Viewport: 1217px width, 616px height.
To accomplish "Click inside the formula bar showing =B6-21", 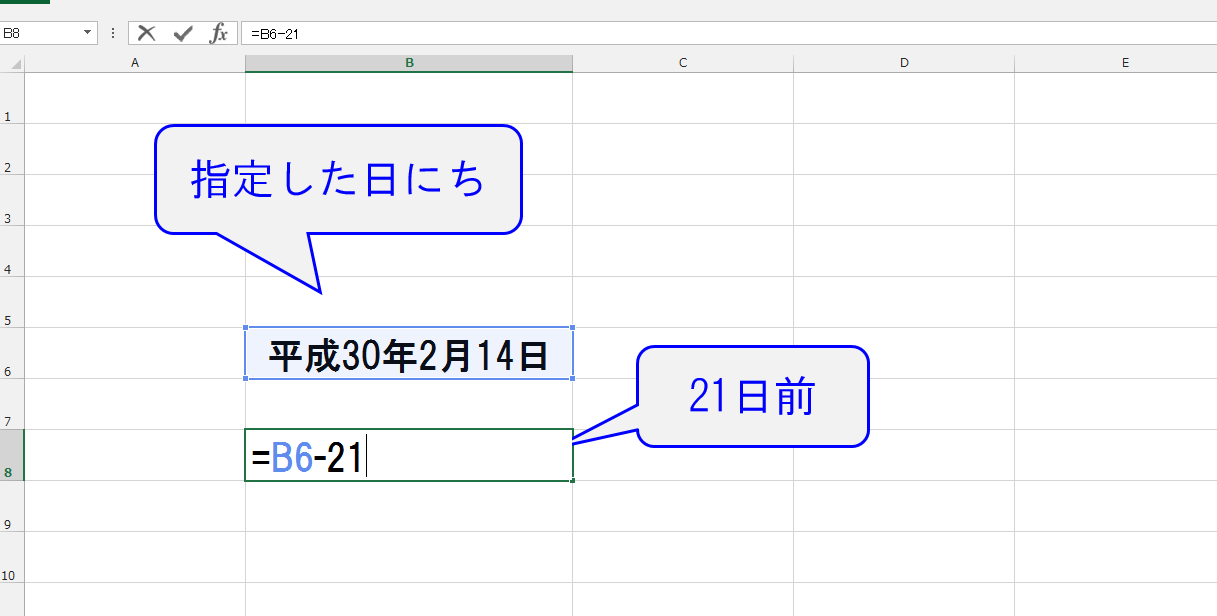I will coord(700,33).
